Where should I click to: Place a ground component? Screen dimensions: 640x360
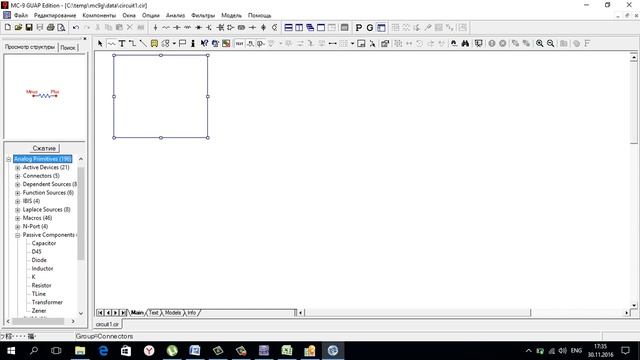(x=155, y=27)
